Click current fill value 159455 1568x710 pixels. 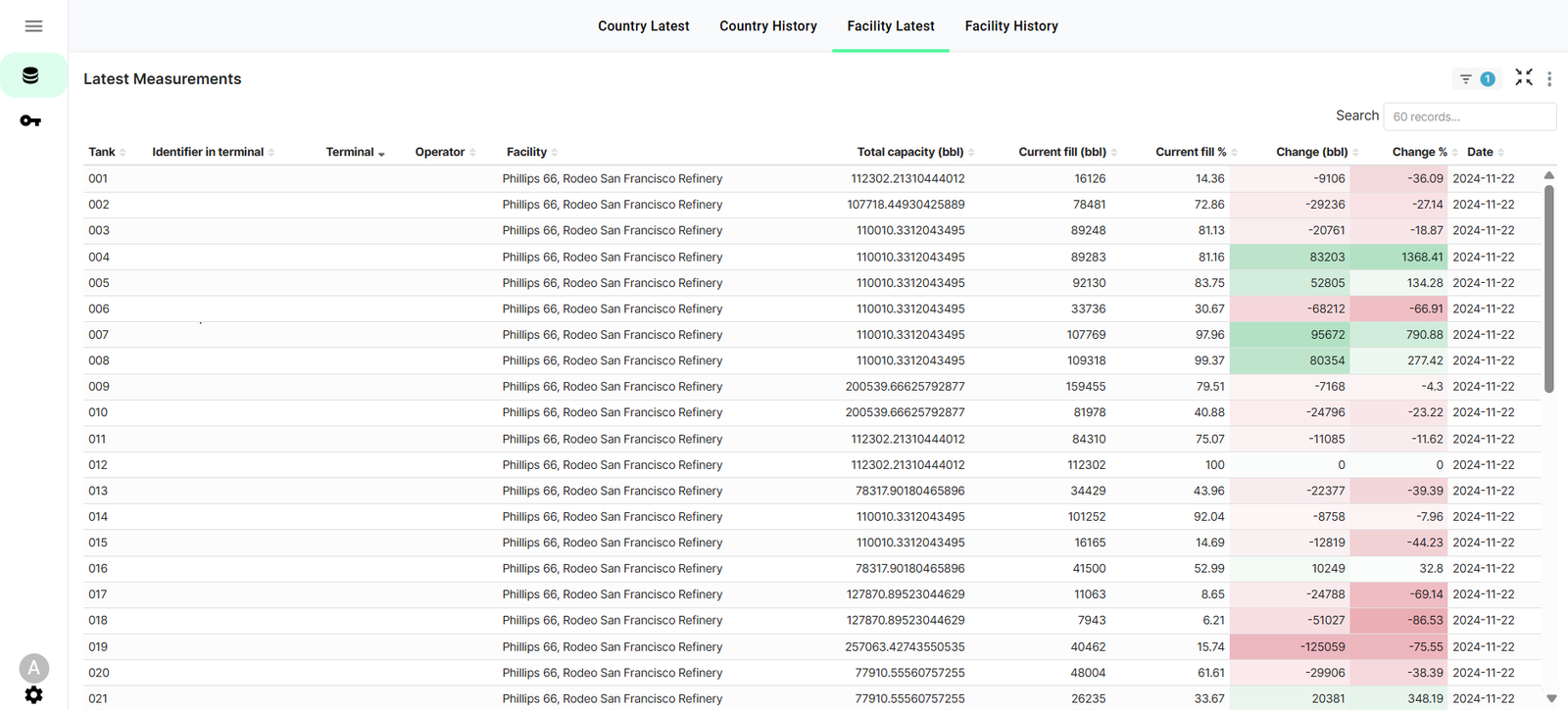pos(1086,387)
